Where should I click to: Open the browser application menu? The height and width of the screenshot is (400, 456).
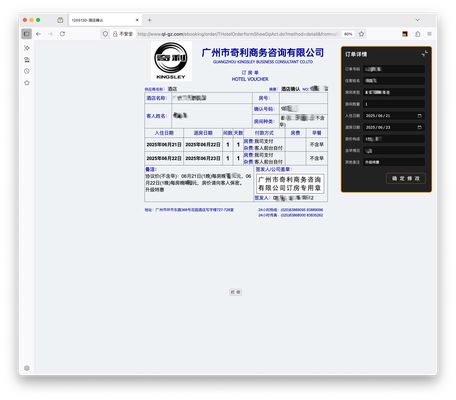pyautogui.click(x=429, y=34)
